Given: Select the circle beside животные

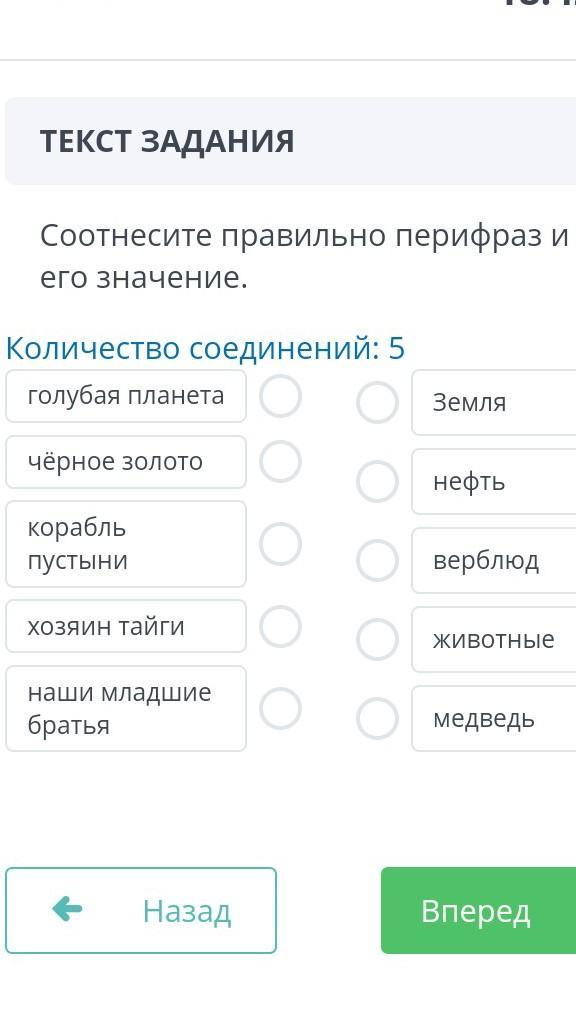Looking at the screenshot, I should [x=377, y=640].
